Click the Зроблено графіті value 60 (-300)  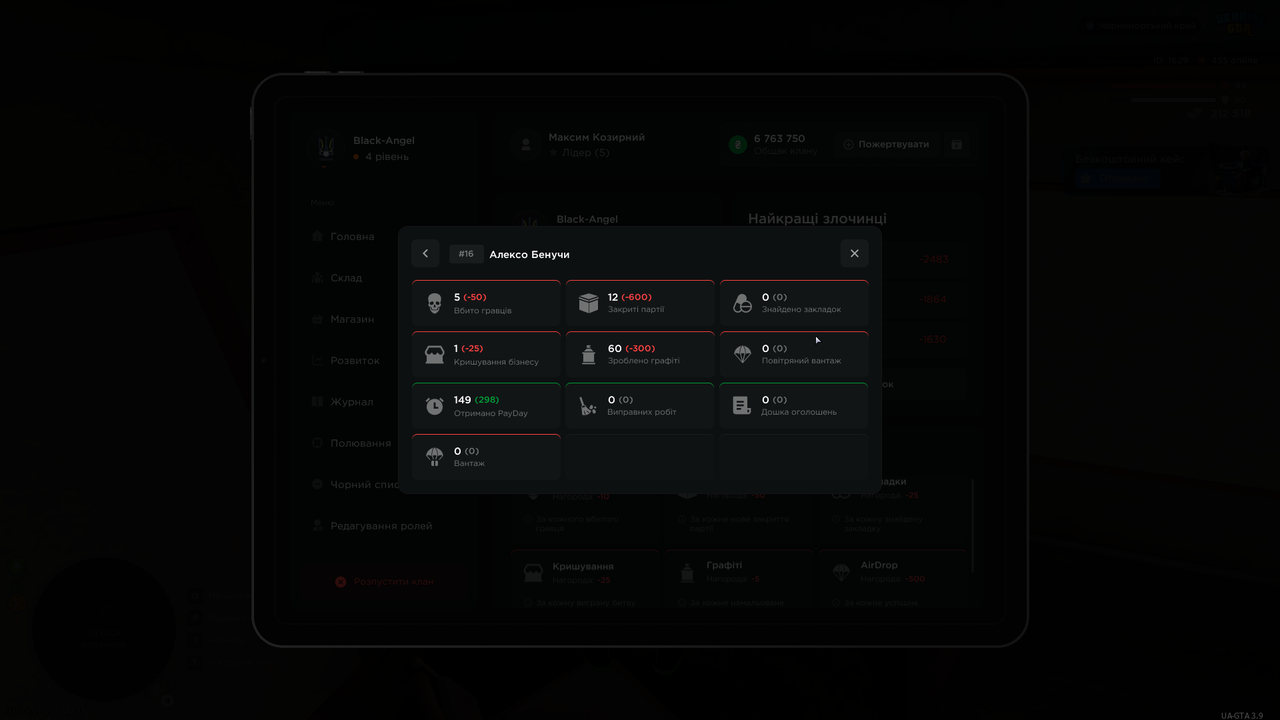(x=631, y=348)
